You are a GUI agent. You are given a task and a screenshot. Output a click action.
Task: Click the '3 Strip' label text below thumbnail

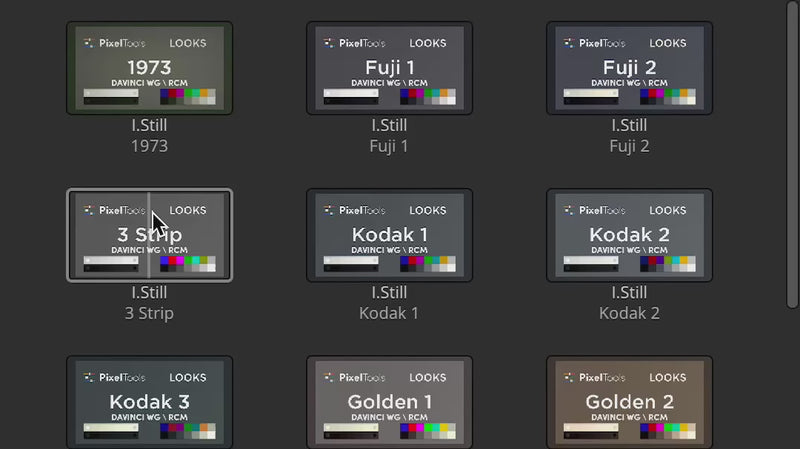[149, 313]
